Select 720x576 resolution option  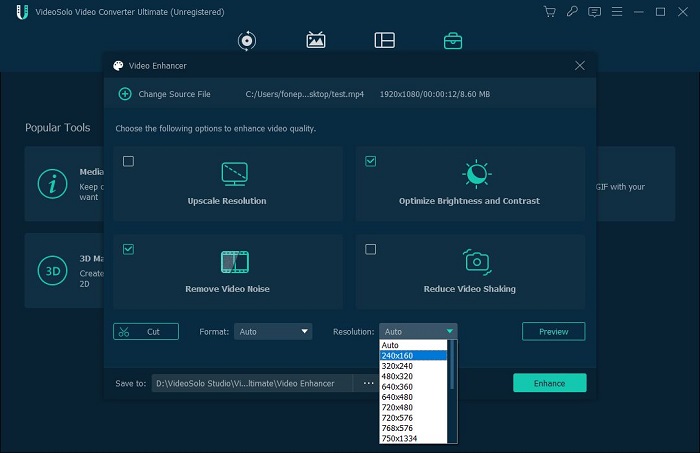(x=413, y=418)
